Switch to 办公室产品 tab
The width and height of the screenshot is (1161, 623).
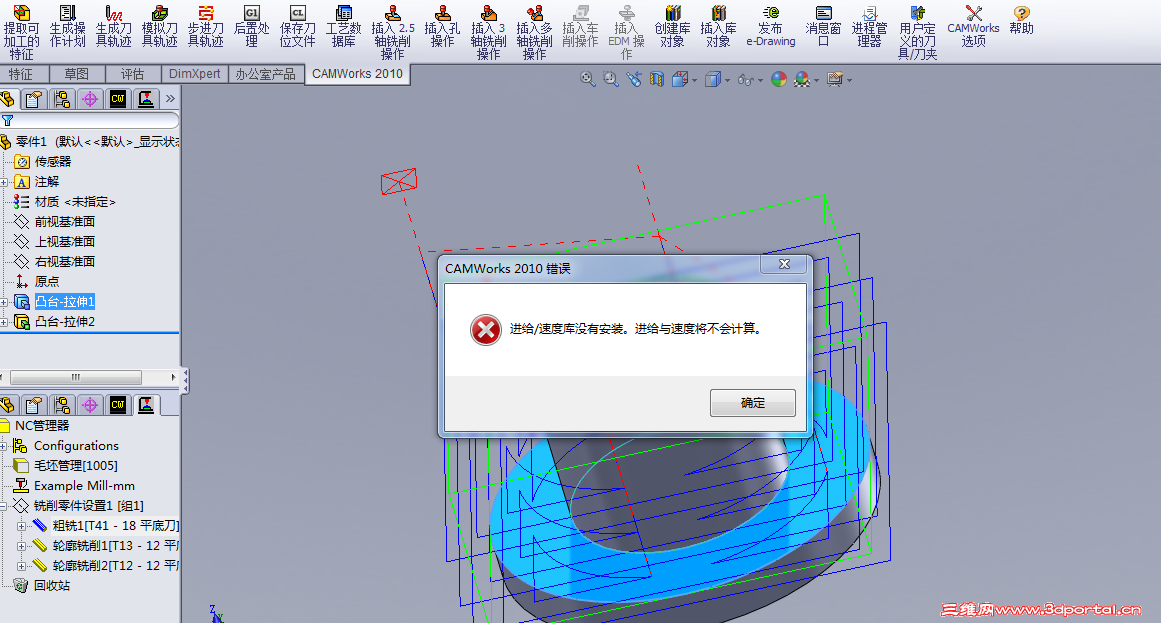coord(266,74)
